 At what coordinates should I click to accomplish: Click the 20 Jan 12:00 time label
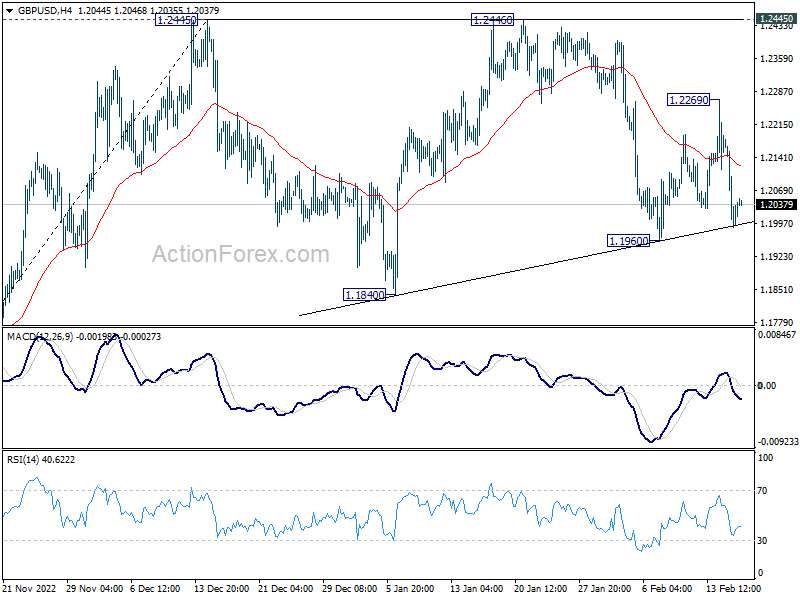pyautogui.click(x=540, y=588)
